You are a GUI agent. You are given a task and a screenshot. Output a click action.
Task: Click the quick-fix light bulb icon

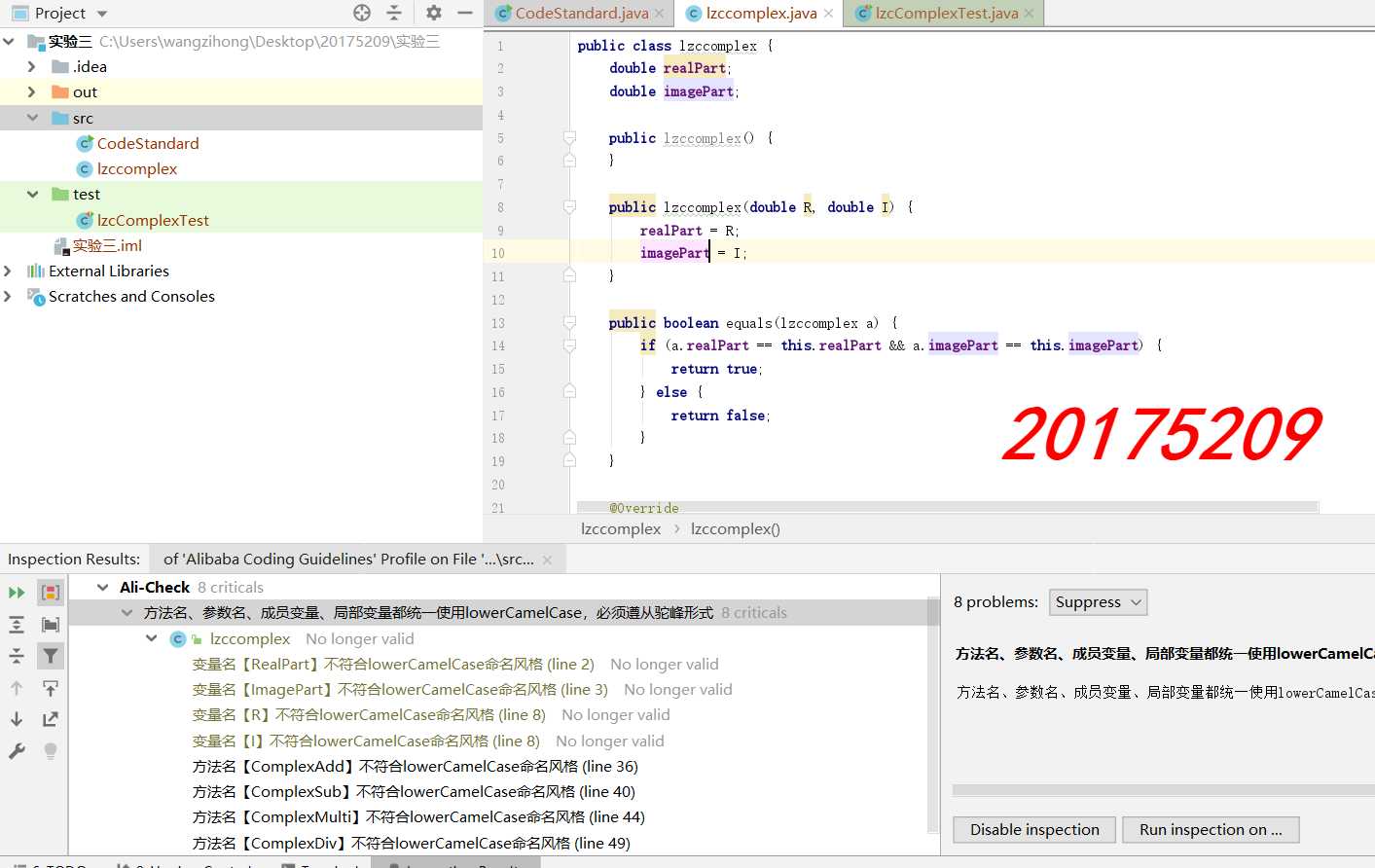pyautogui.click(x=51, y=751)
